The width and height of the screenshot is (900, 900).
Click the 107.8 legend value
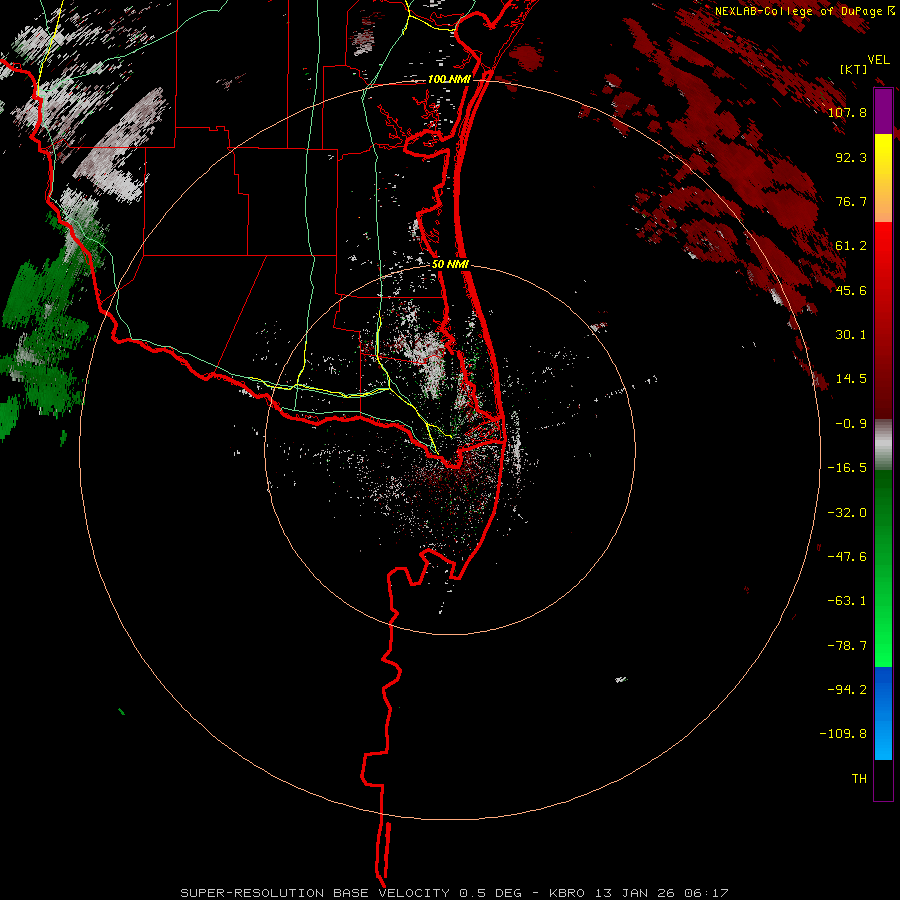click(847, 112)
